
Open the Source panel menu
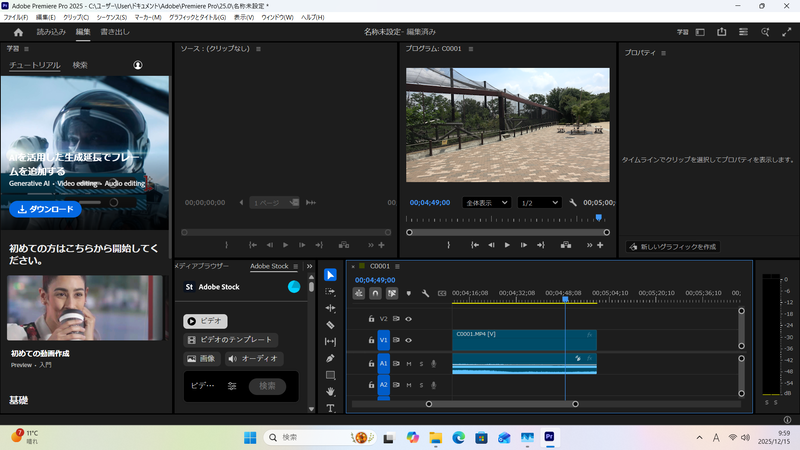coord(258,49)
